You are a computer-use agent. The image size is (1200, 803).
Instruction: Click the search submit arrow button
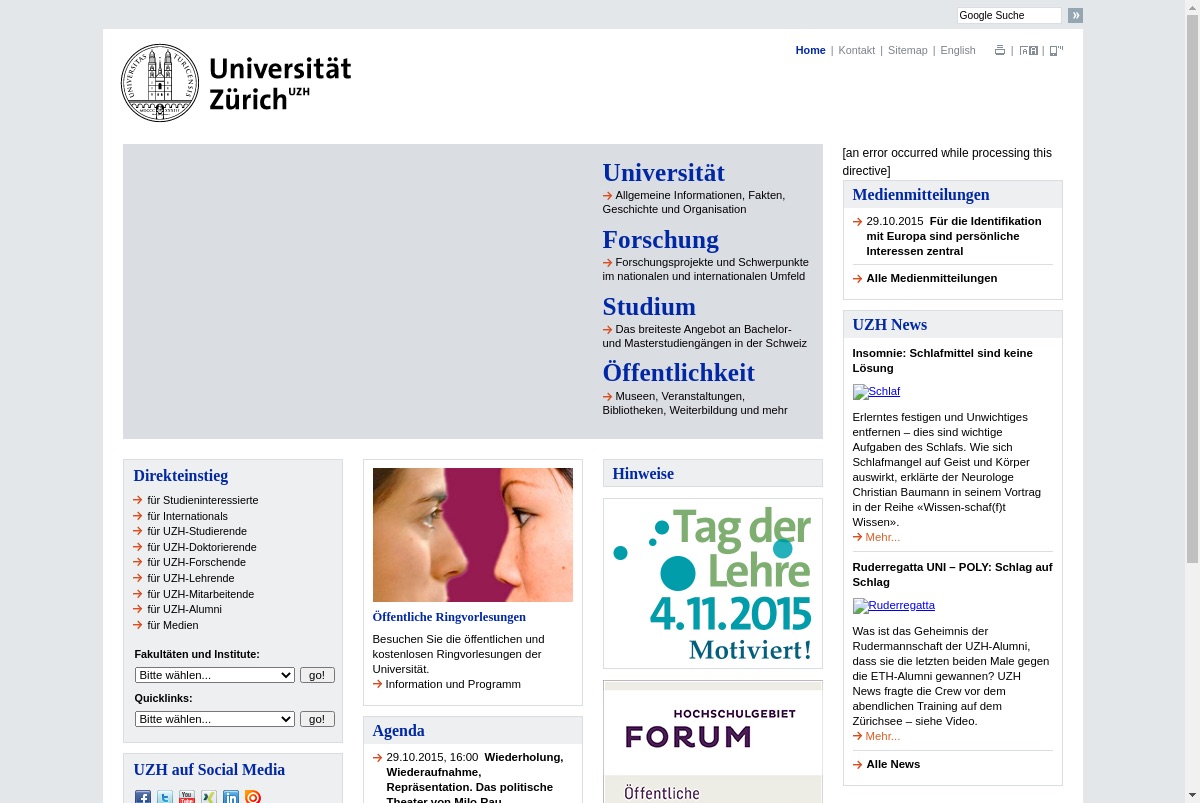pos(1075,15)
